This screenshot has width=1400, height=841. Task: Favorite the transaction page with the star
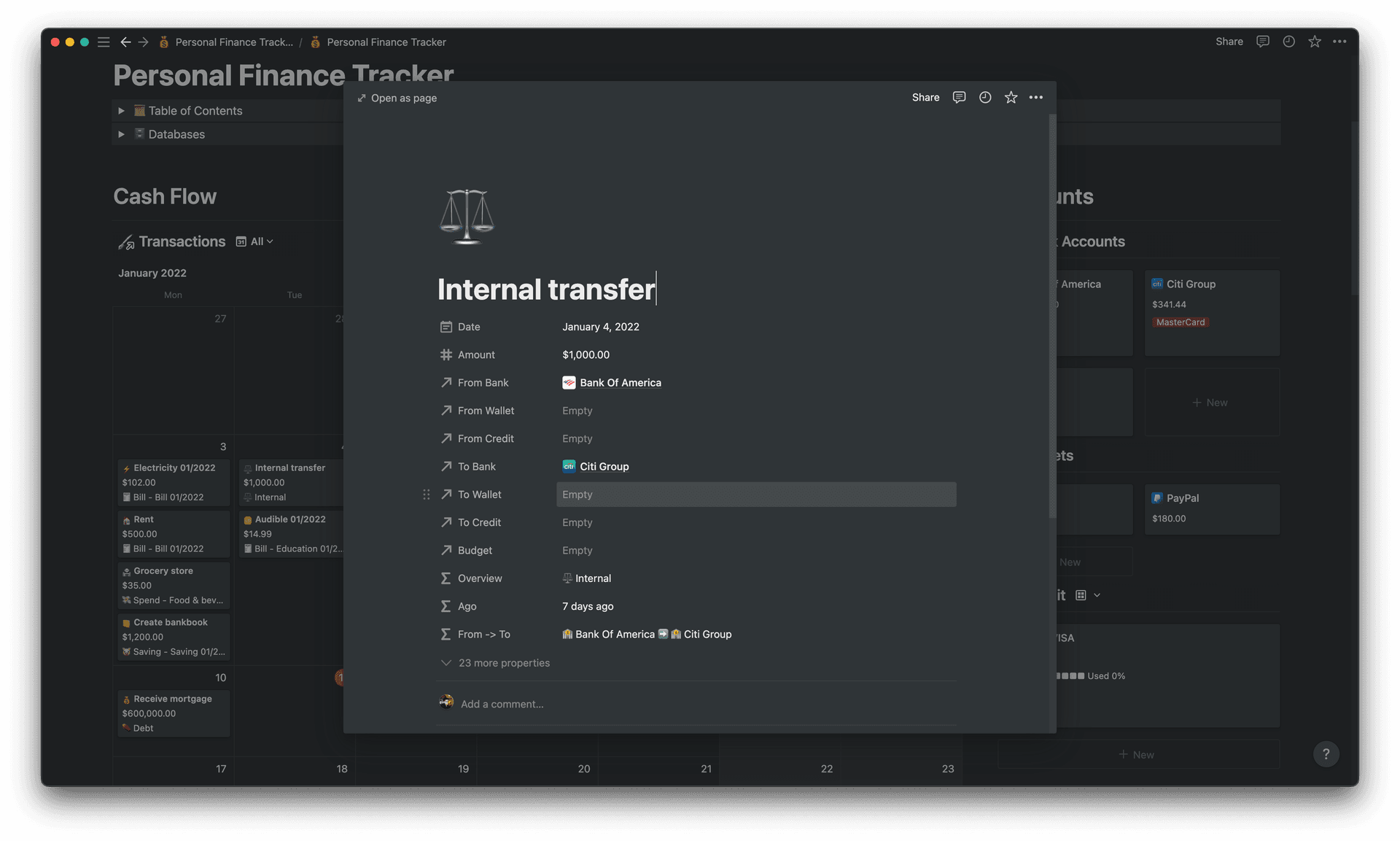1011,97
